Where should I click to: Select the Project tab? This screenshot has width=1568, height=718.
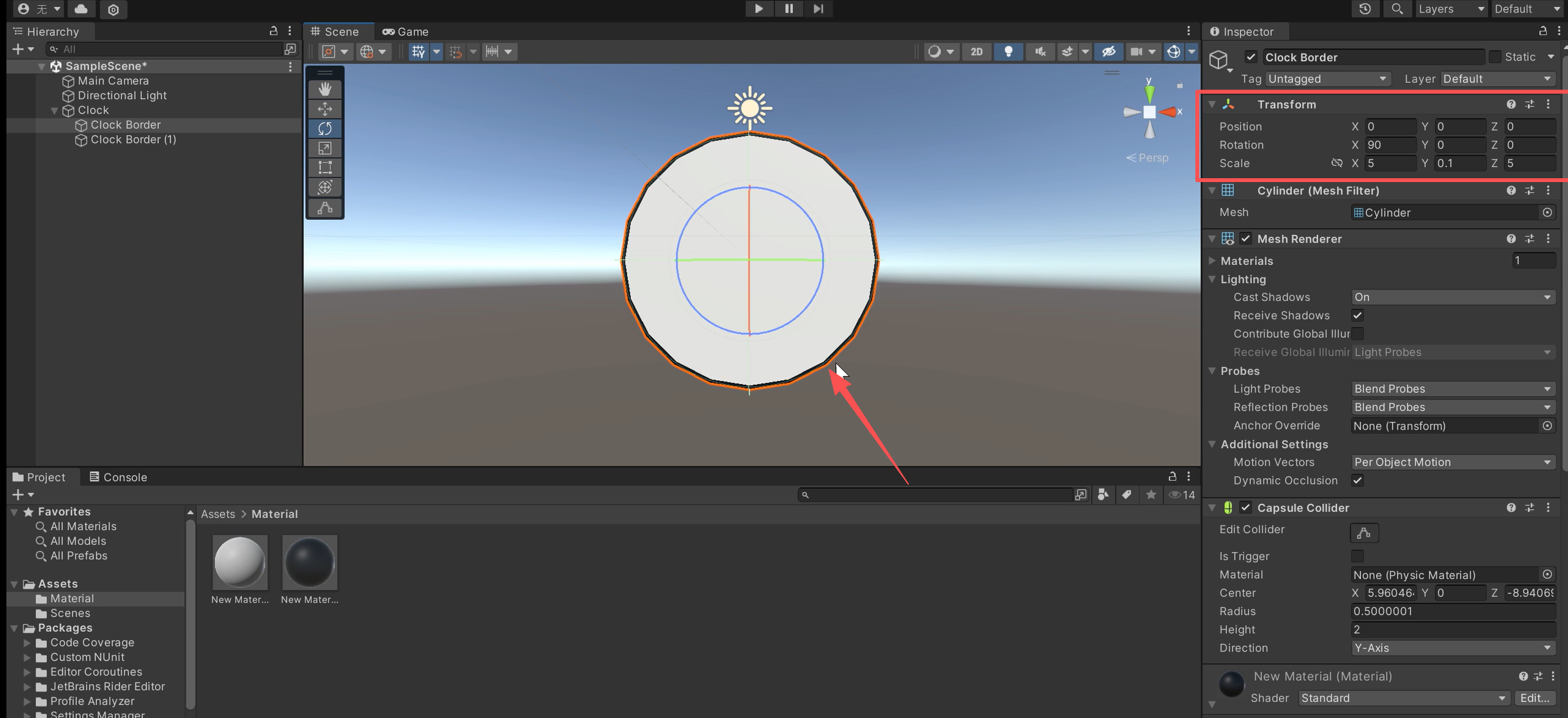39,477
